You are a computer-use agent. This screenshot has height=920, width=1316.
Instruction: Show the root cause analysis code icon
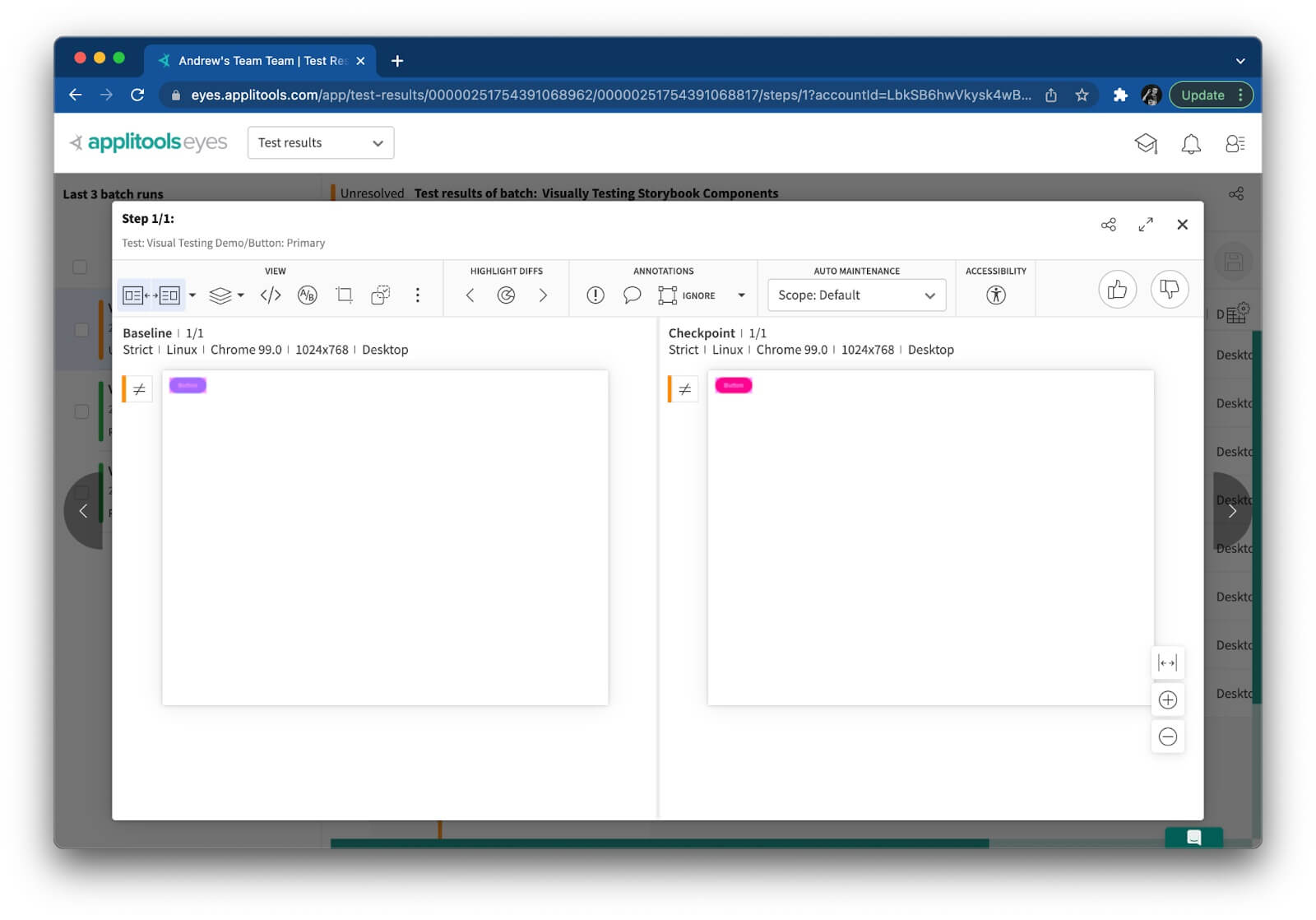pyautogui.click(x=271, y=295)
